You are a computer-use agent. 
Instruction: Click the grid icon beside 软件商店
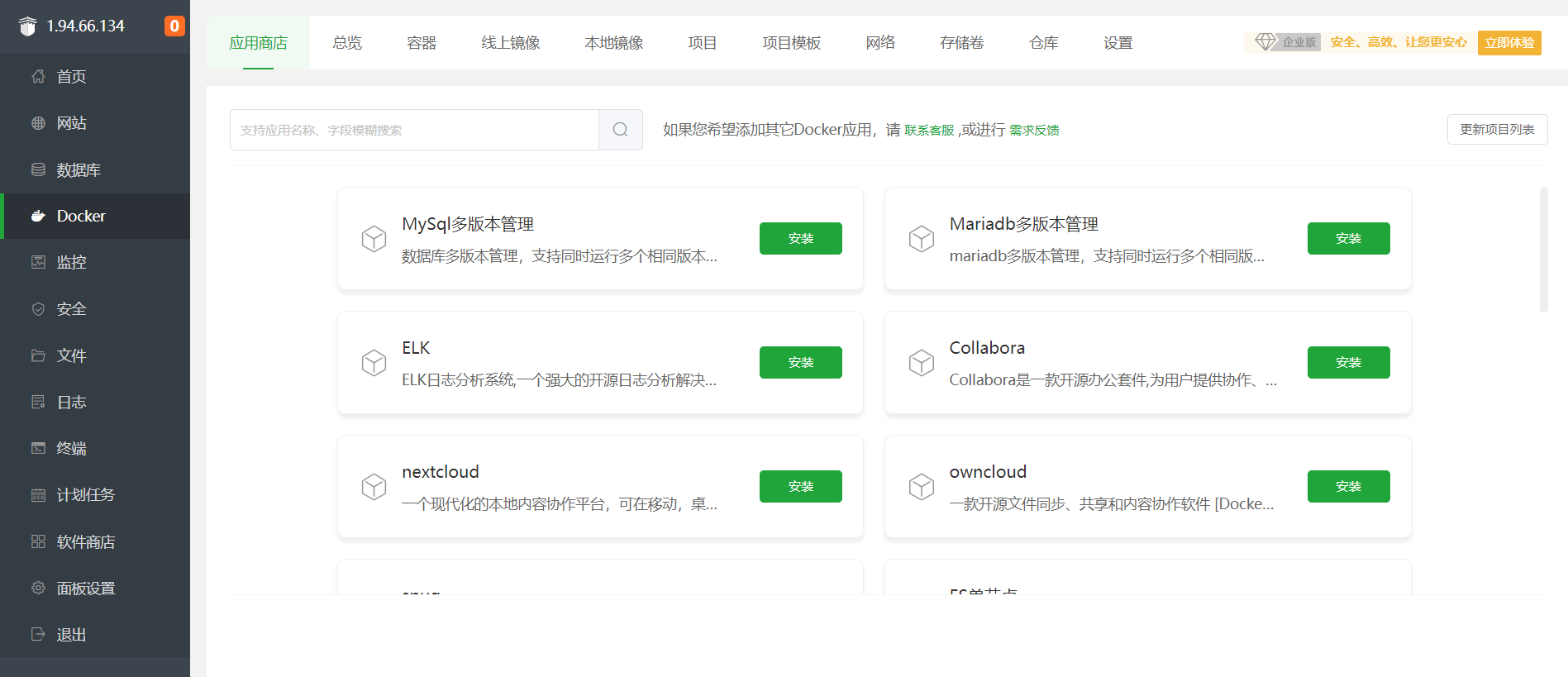pos(38,541)
